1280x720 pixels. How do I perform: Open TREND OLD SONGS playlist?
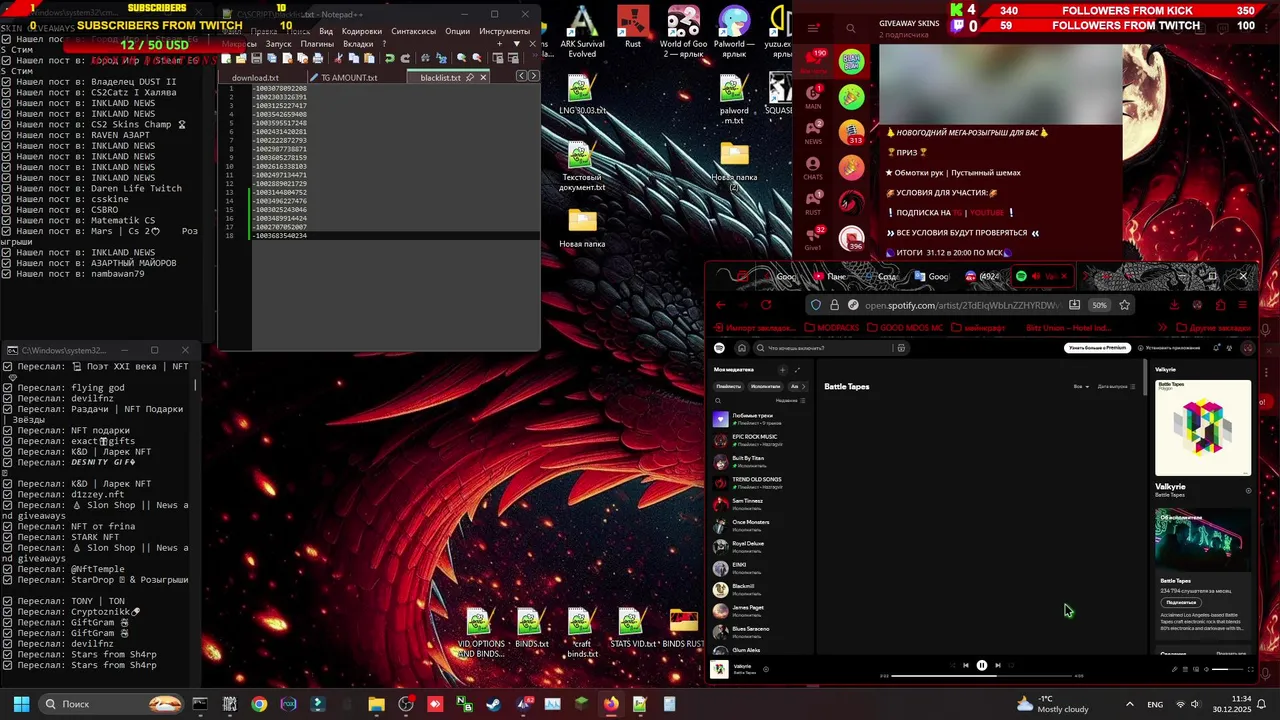coord(762,483)
